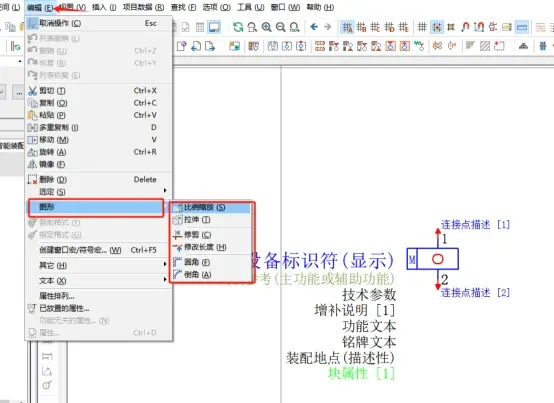
Task: Click the zoom out magnifier icon
Action: [281, 27]
